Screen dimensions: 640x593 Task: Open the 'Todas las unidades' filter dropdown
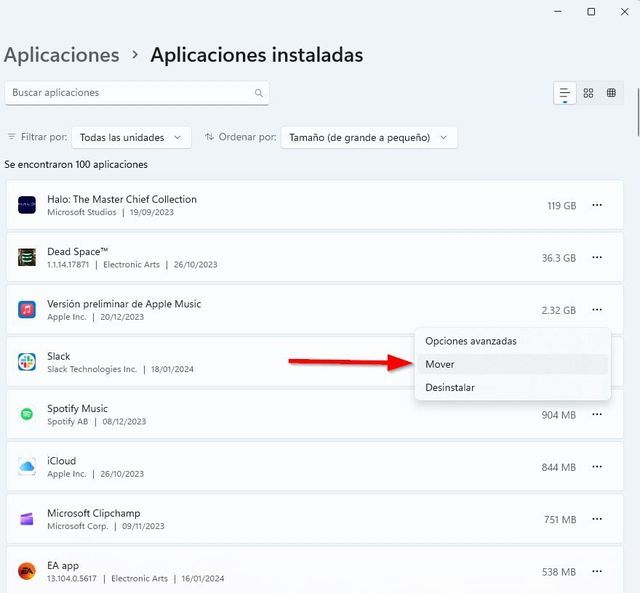point(132,137)
